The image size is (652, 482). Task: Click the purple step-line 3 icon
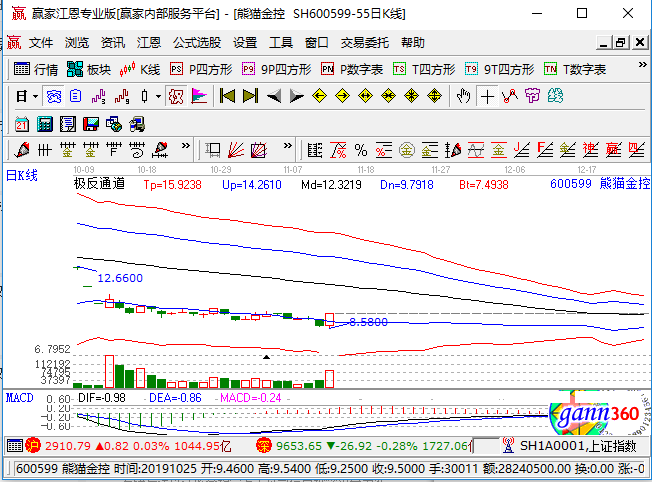(x=98, y=96)
